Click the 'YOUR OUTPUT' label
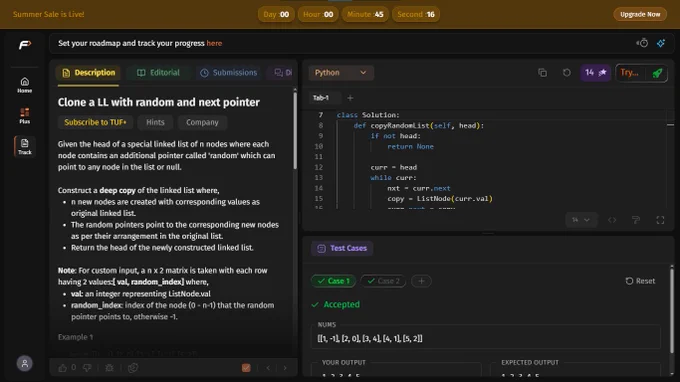This screenshot has width=680, height=382. pyautogui.click(x=343, y=362)
